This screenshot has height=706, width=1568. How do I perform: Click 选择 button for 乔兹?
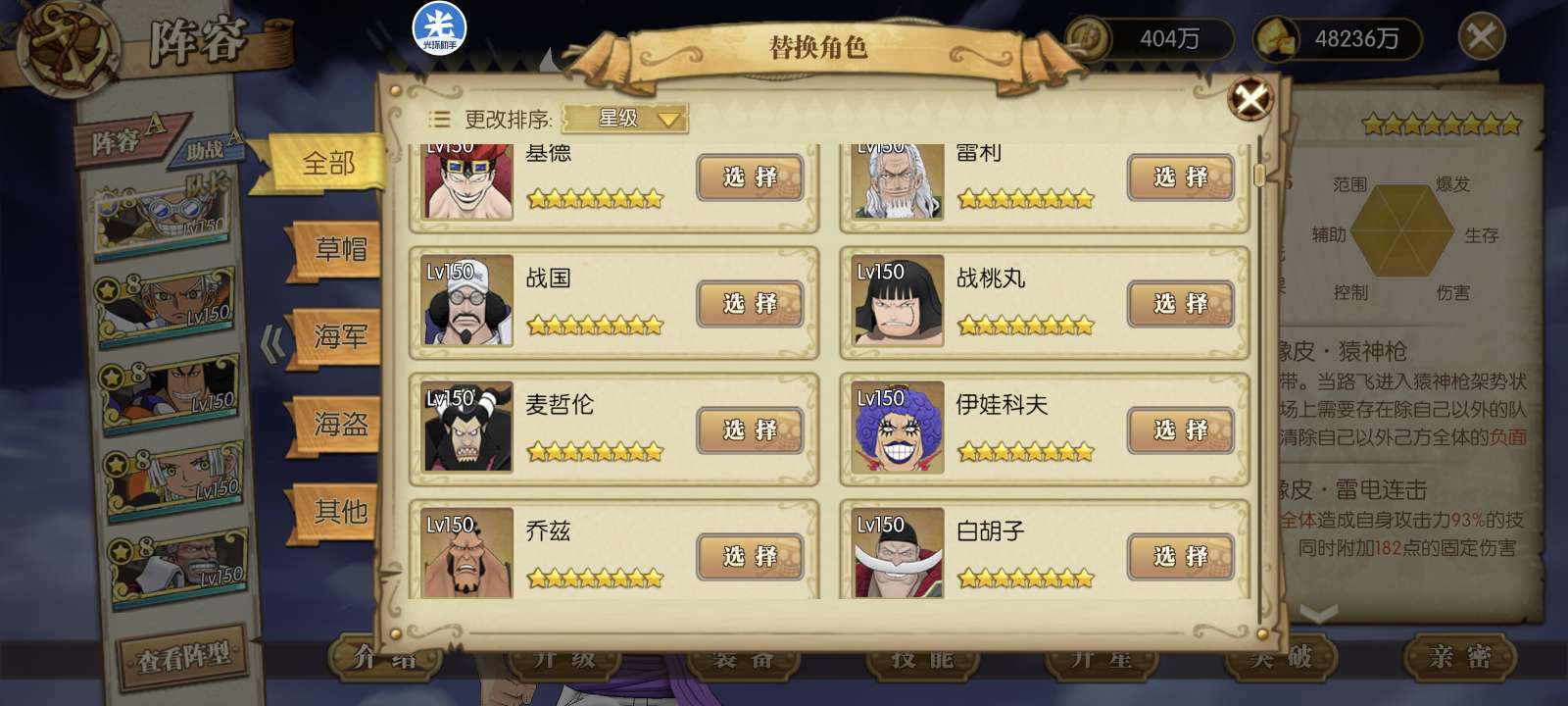coord(750,556)
